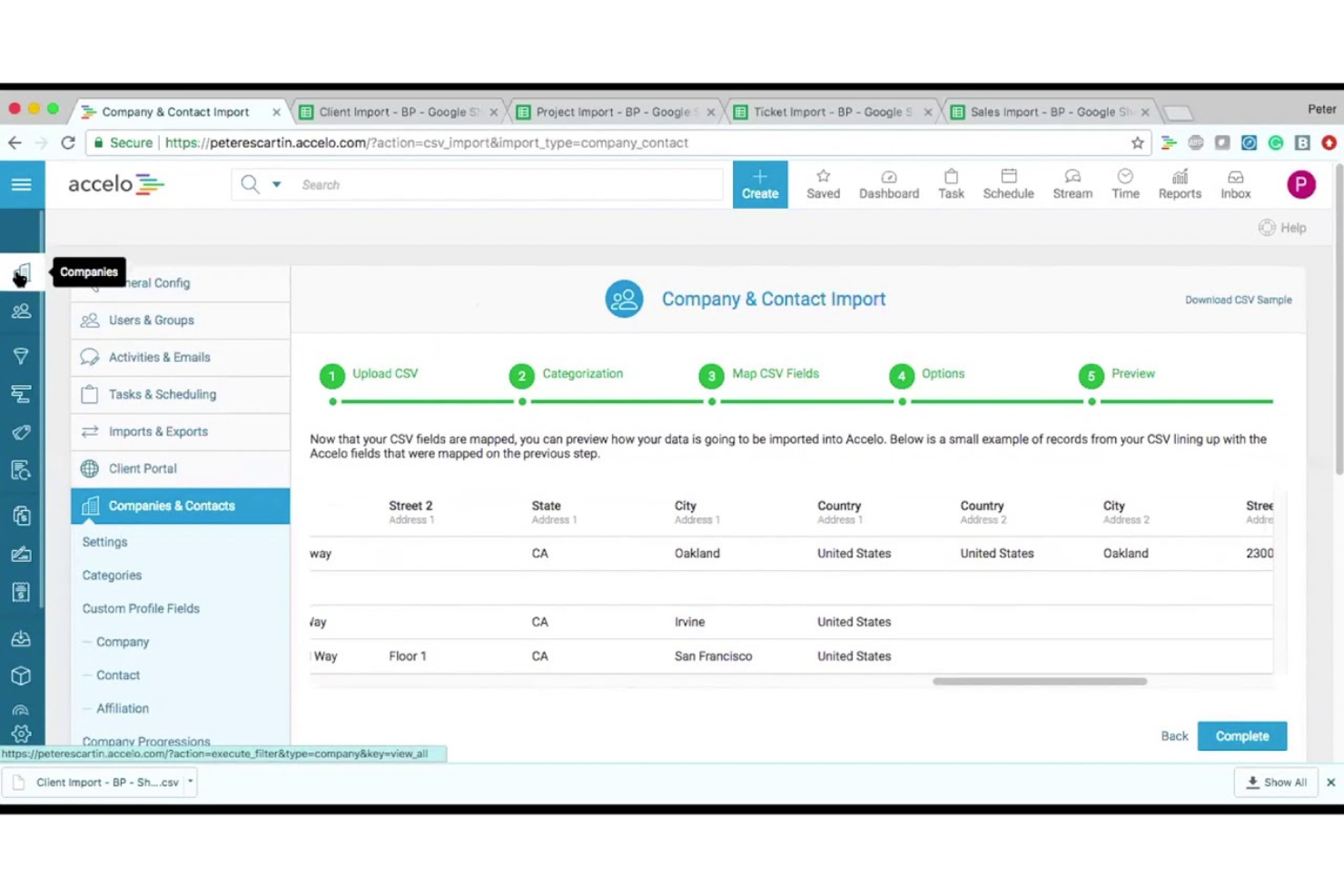Open Company custom profile fields
Screen dimensions: 1344x896
coord(123,642)
